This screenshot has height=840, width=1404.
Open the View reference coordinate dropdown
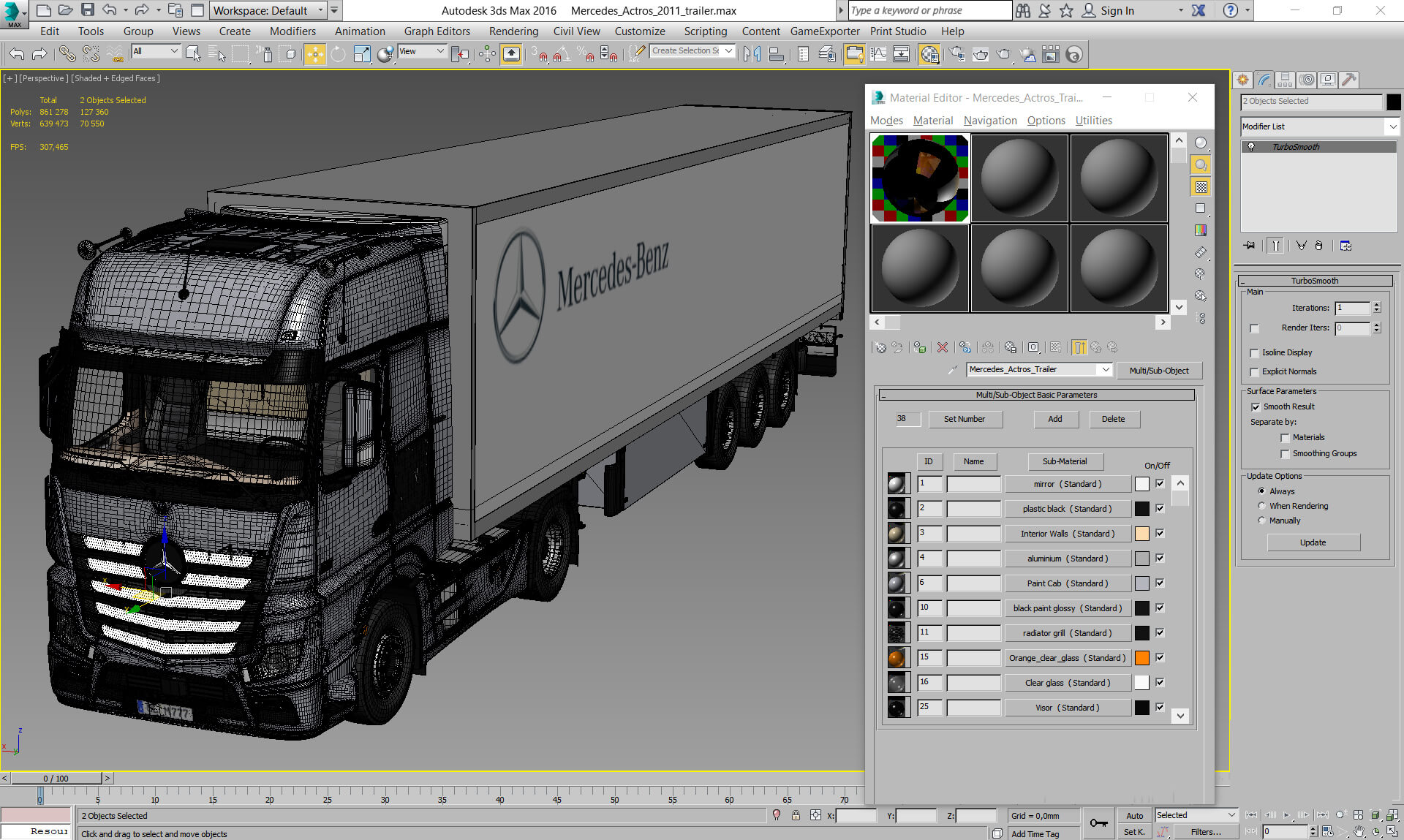(422, 51)
